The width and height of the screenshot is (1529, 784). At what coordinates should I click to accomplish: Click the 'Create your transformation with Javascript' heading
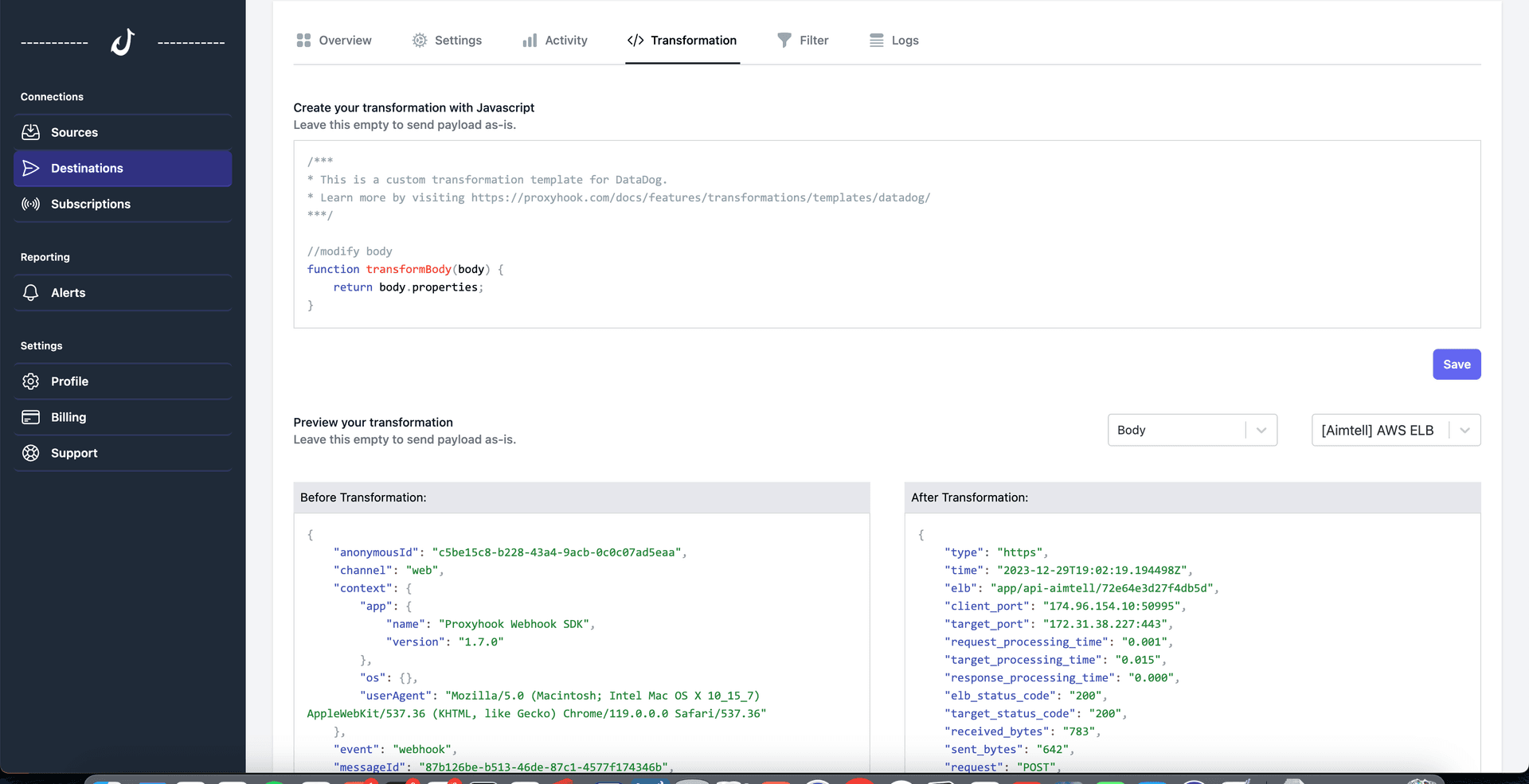(413, 107)
